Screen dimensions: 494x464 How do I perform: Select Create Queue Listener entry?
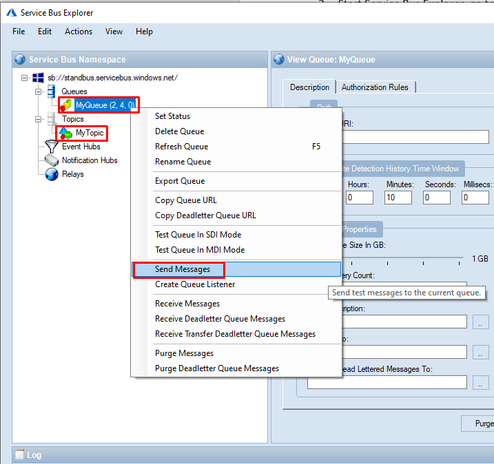pos(237,284)
